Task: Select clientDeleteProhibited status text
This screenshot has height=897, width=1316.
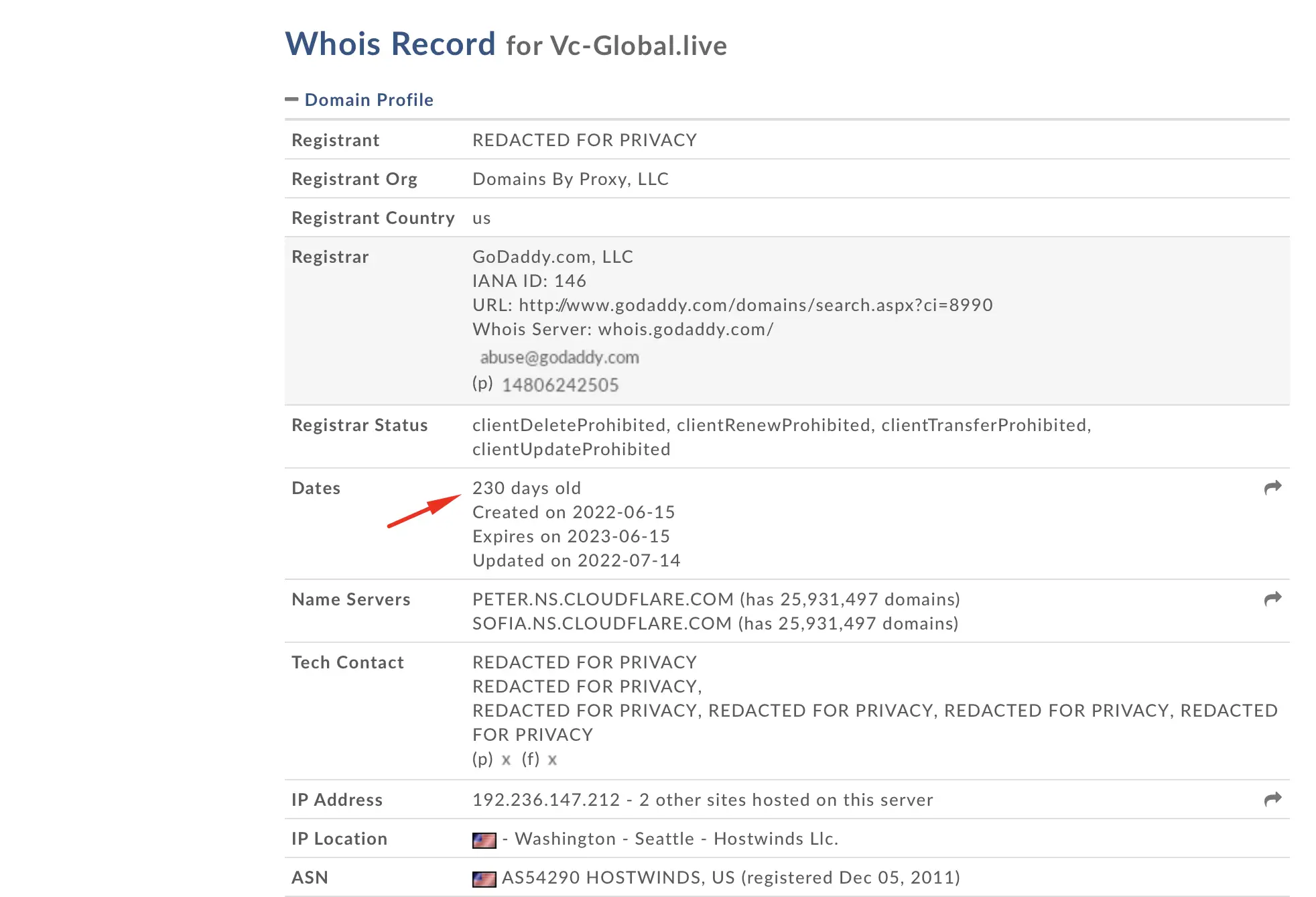Action: (x=569, y=425)
